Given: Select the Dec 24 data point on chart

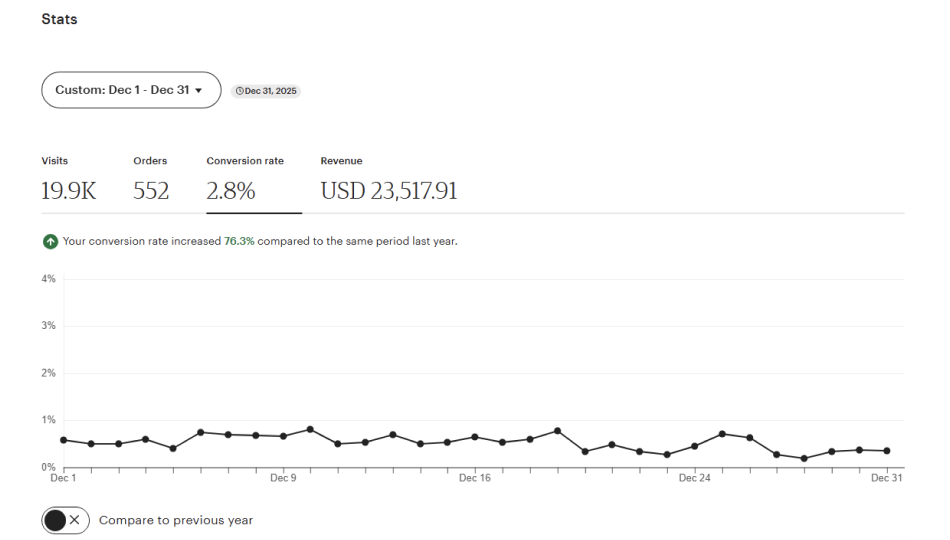Looking at the screenshot, I should [694, 446].
